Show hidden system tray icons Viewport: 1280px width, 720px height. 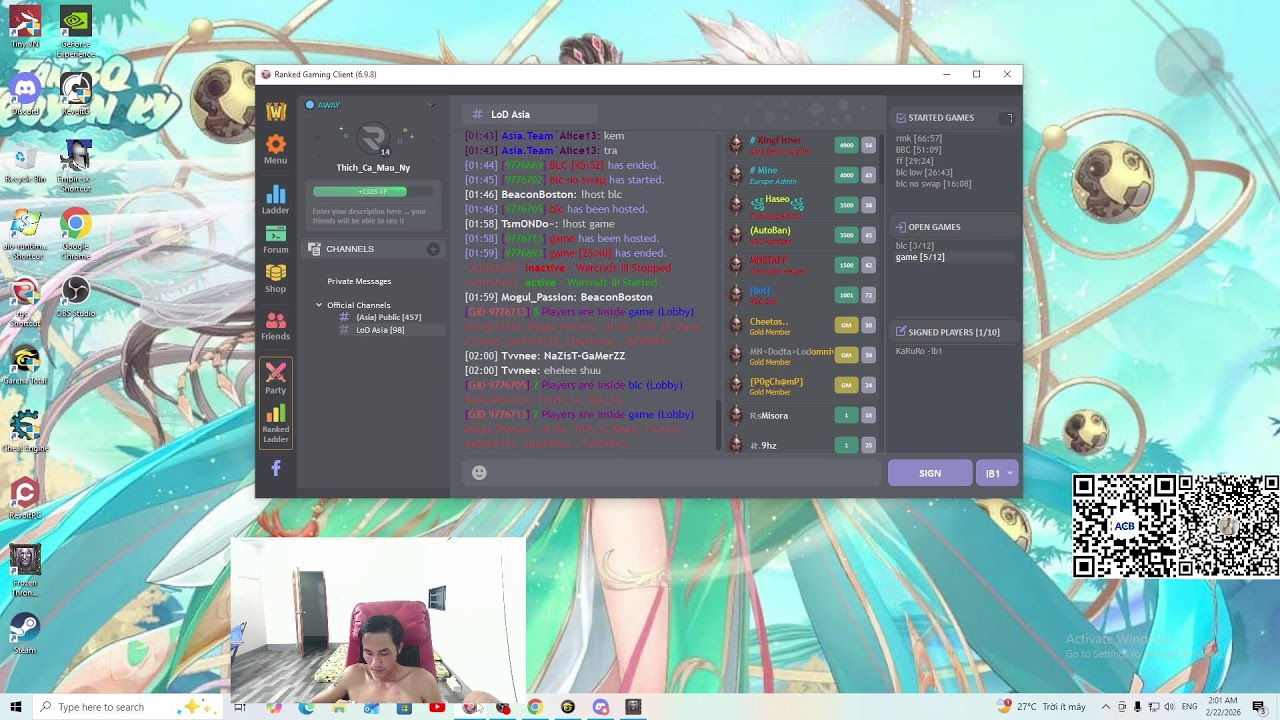(1105, 707)
